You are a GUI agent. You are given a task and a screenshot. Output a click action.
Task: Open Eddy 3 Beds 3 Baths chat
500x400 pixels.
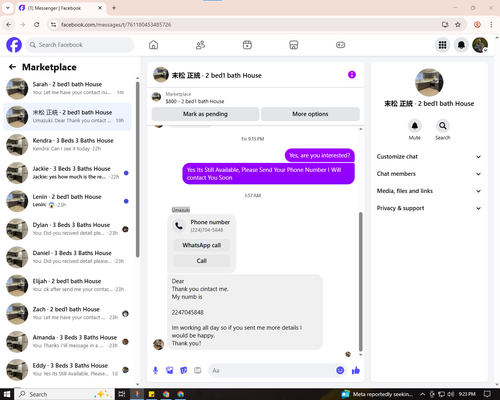(67, 370)
